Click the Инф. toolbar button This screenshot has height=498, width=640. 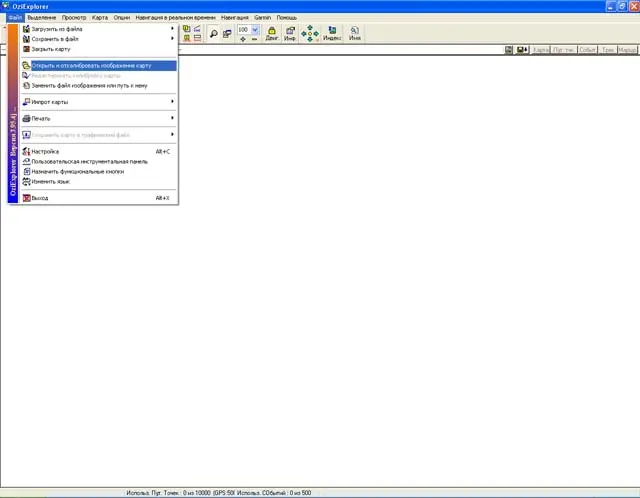pos(290,33)
